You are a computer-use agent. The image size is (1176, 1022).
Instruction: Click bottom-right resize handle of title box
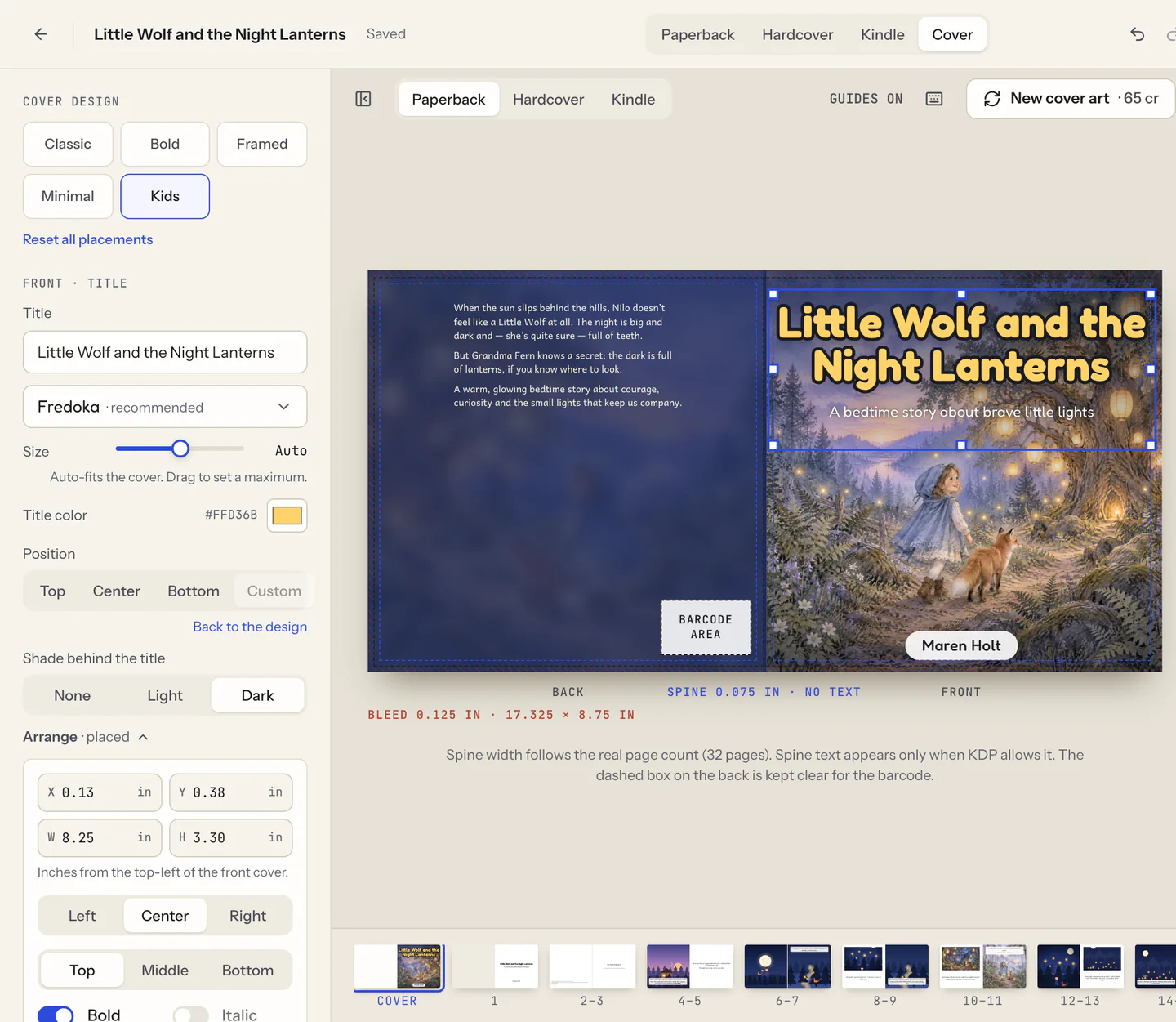[1151, 445]
